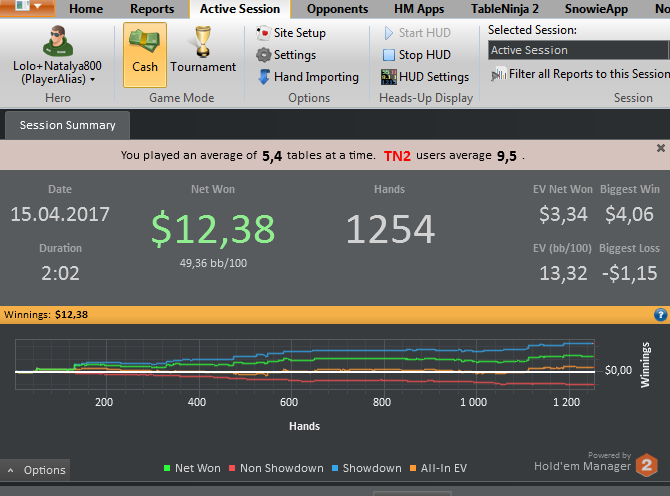Screen dimensions: 670x496
Task: Open the application menu orange button
Action: (x=27, y=8)
